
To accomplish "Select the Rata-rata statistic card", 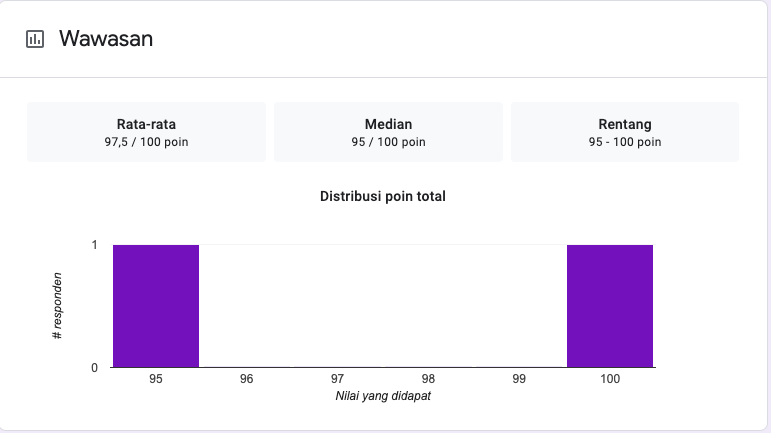I will click(x=146, y=132).
